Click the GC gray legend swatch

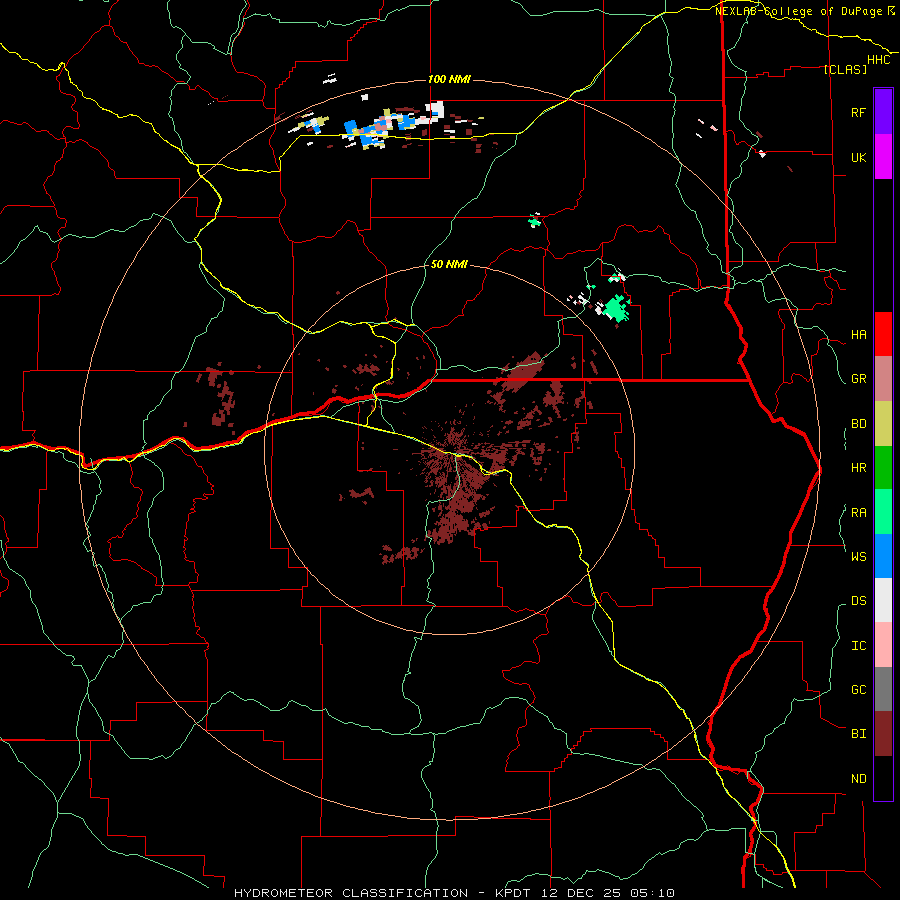tap(883, 689)
